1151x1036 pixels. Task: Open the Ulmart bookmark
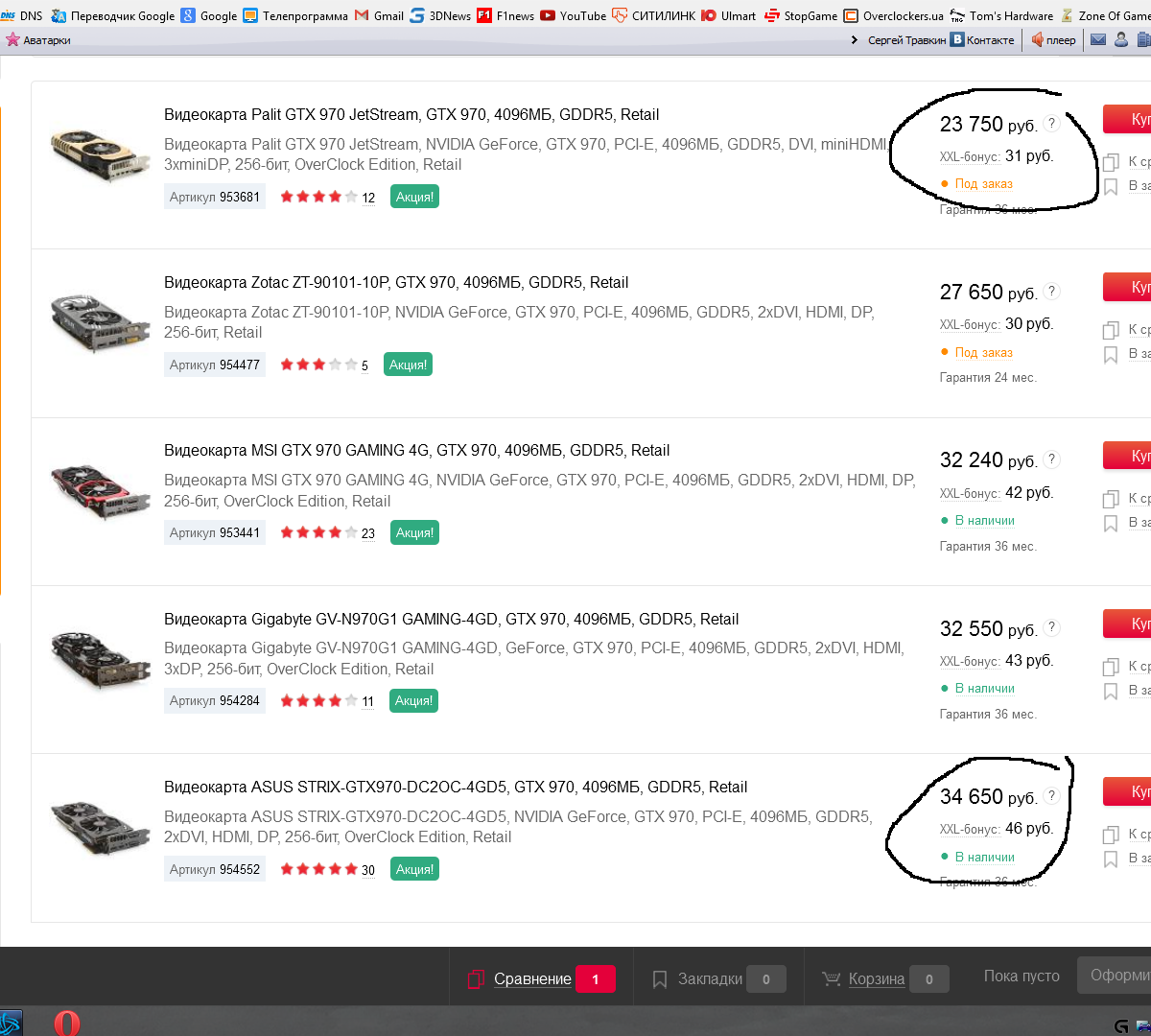[729, 15]
